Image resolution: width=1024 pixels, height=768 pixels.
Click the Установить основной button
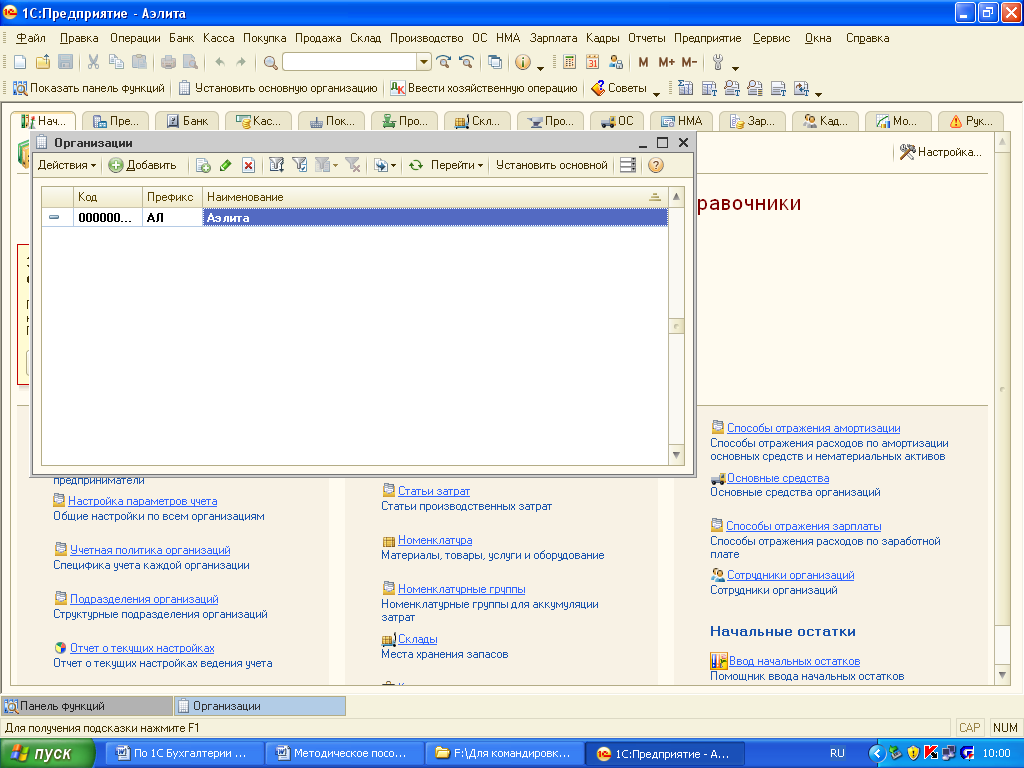click(552, 165)
